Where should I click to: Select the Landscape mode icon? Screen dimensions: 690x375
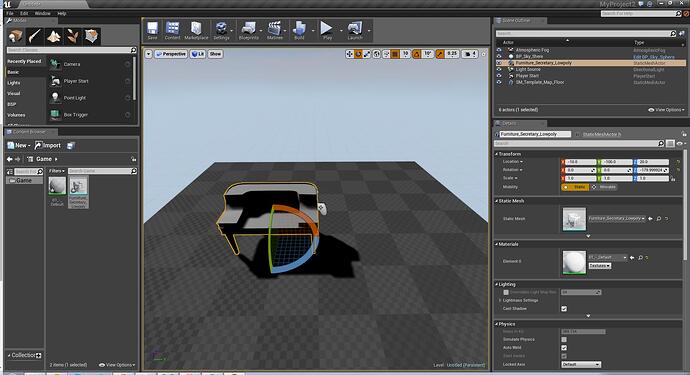tap(54, 37)
